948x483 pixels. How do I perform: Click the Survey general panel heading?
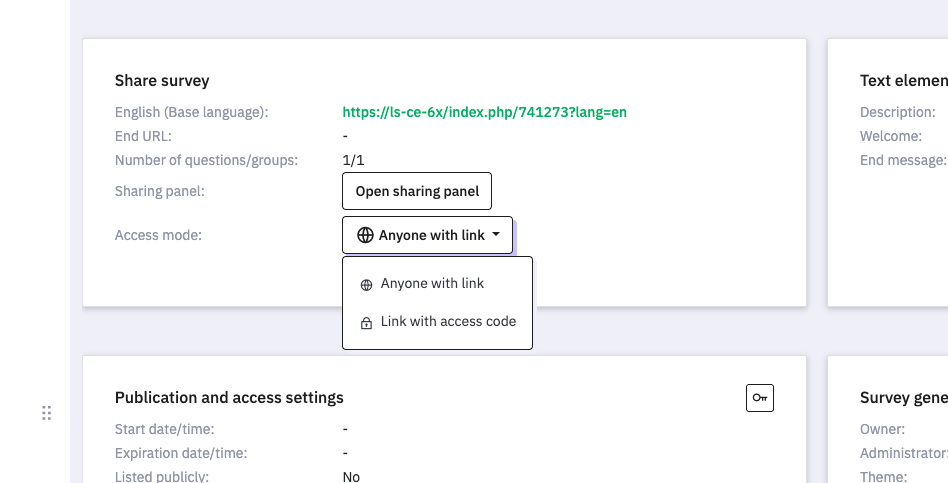point(903,398)
